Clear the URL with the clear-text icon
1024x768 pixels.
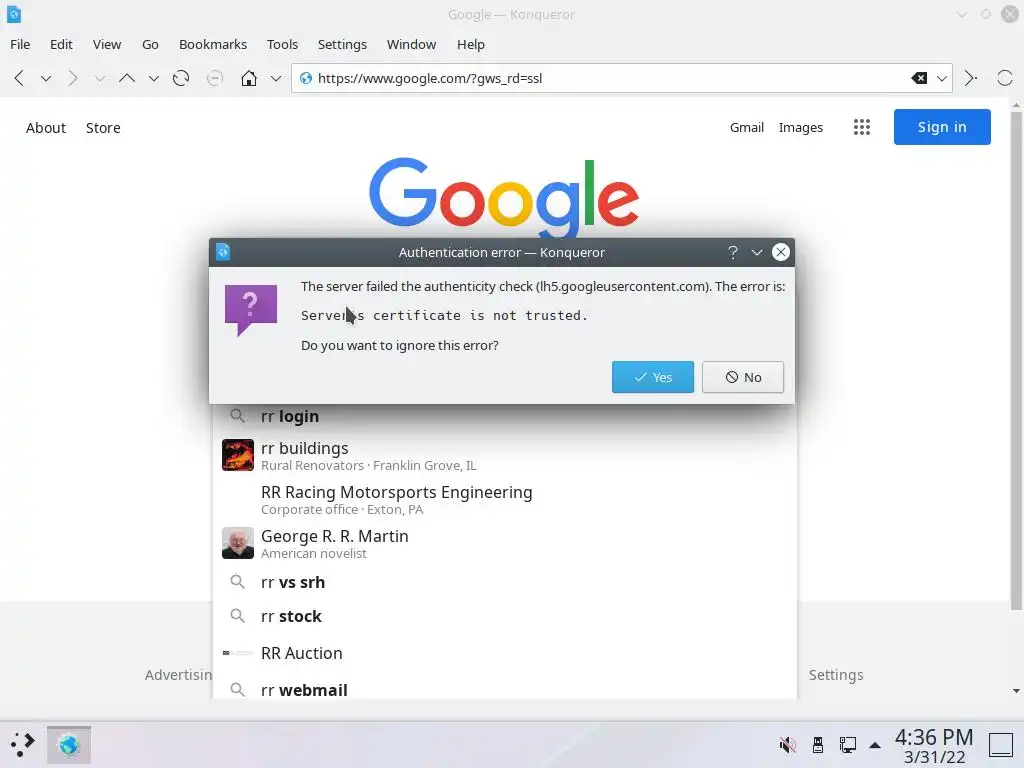click(x=919, y=78)
